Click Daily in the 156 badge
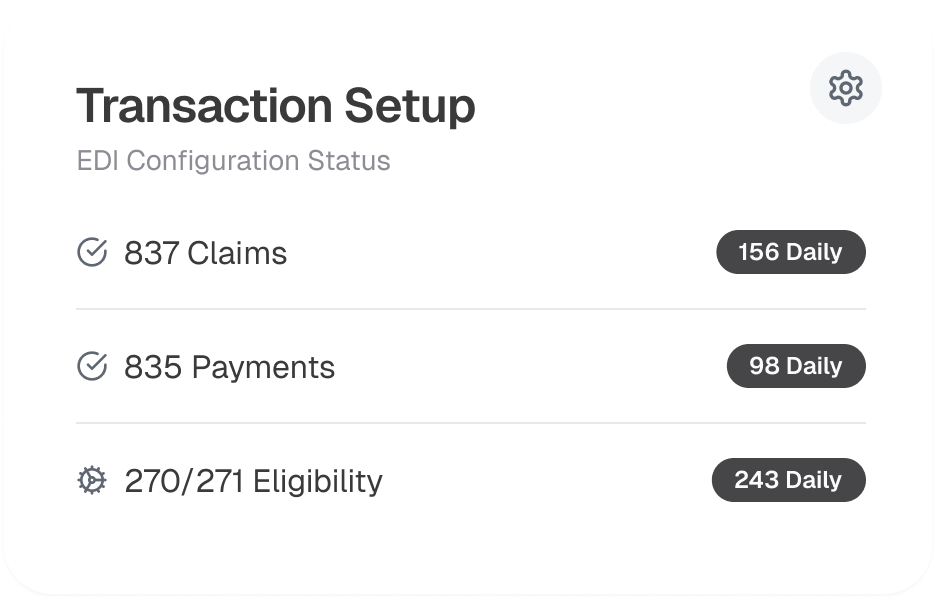Image resolution: width=936 pixels, height=600 pixels. pos(814,252)
